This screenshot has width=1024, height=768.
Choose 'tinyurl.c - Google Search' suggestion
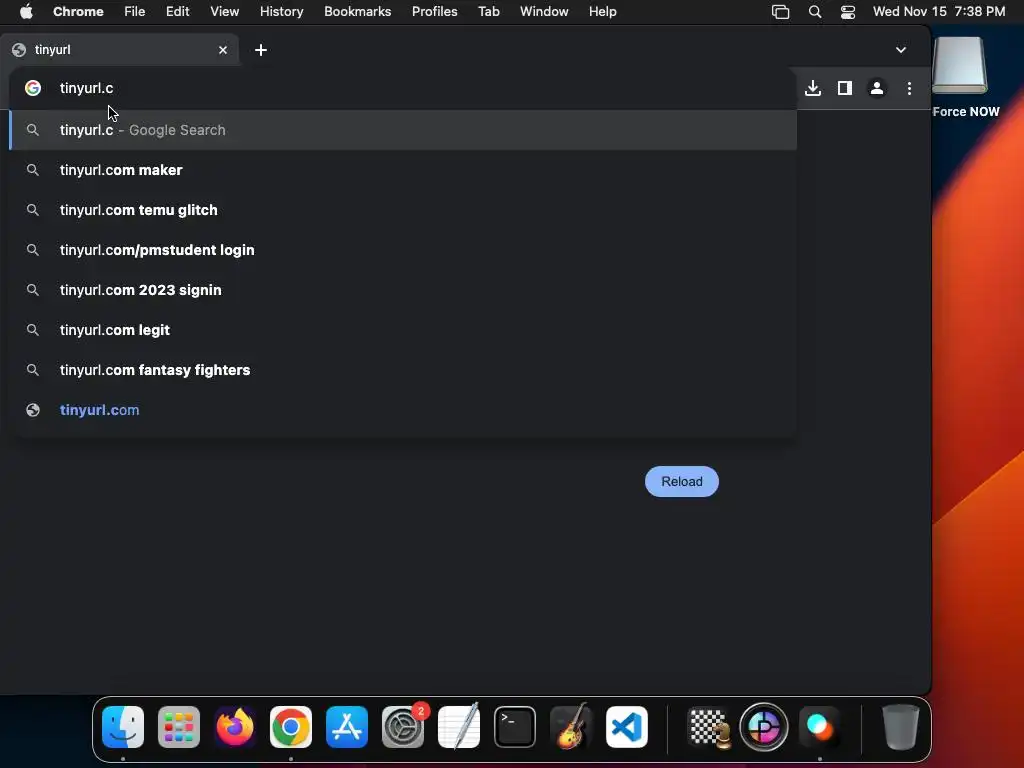point(403,130)
